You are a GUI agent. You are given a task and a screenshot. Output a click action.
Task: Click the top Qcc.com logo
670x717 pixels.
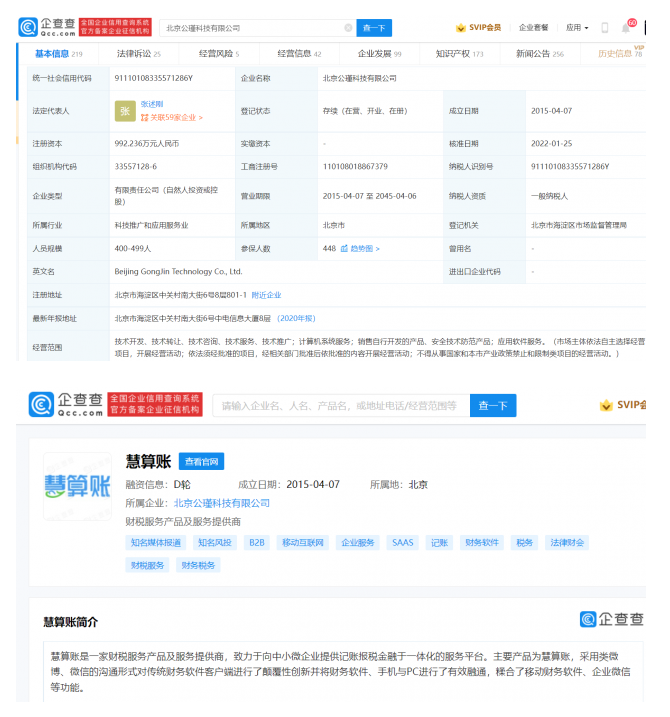(47, 27)
